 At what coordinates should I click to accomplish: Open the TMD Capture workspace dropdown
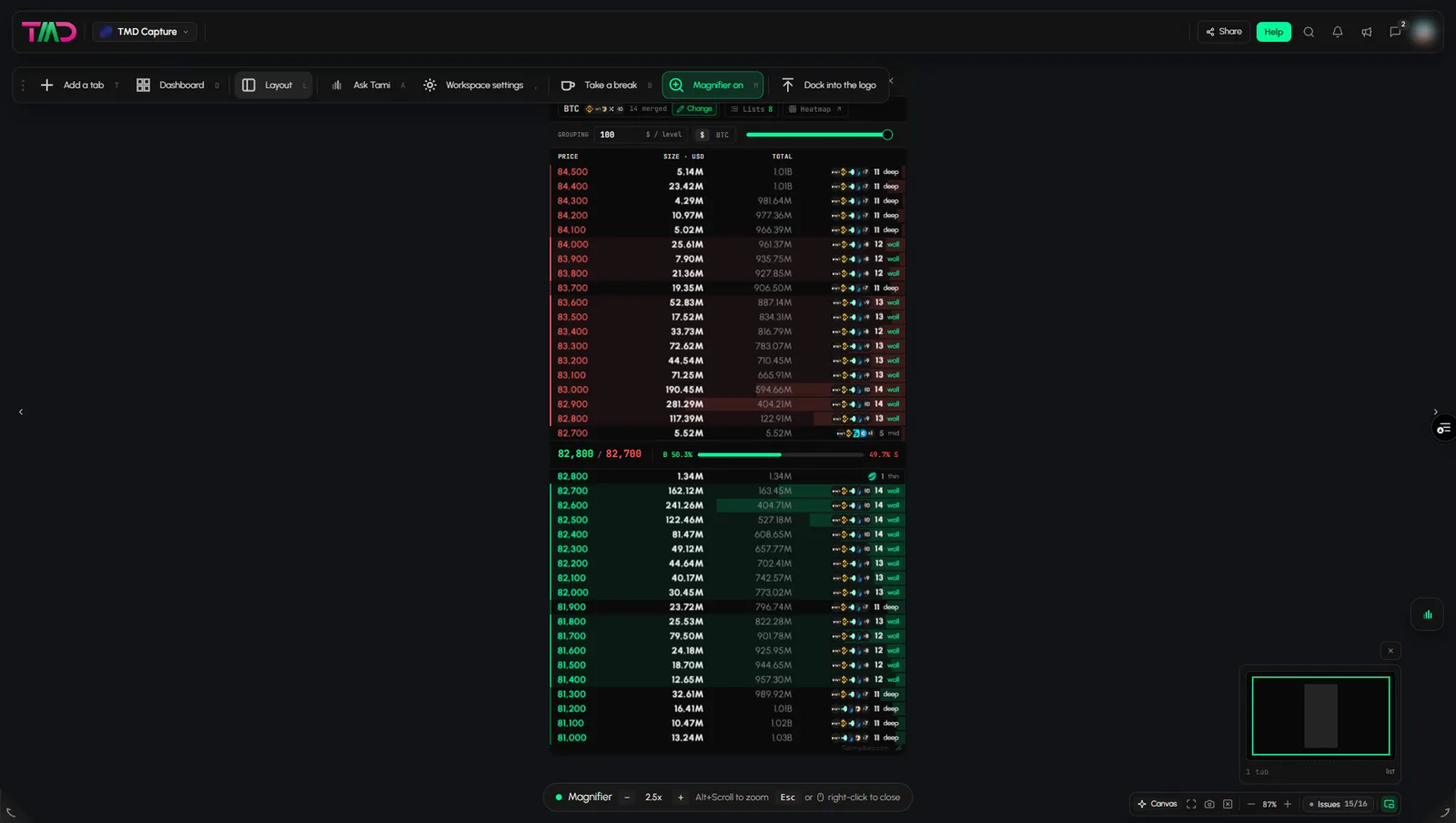146,32
